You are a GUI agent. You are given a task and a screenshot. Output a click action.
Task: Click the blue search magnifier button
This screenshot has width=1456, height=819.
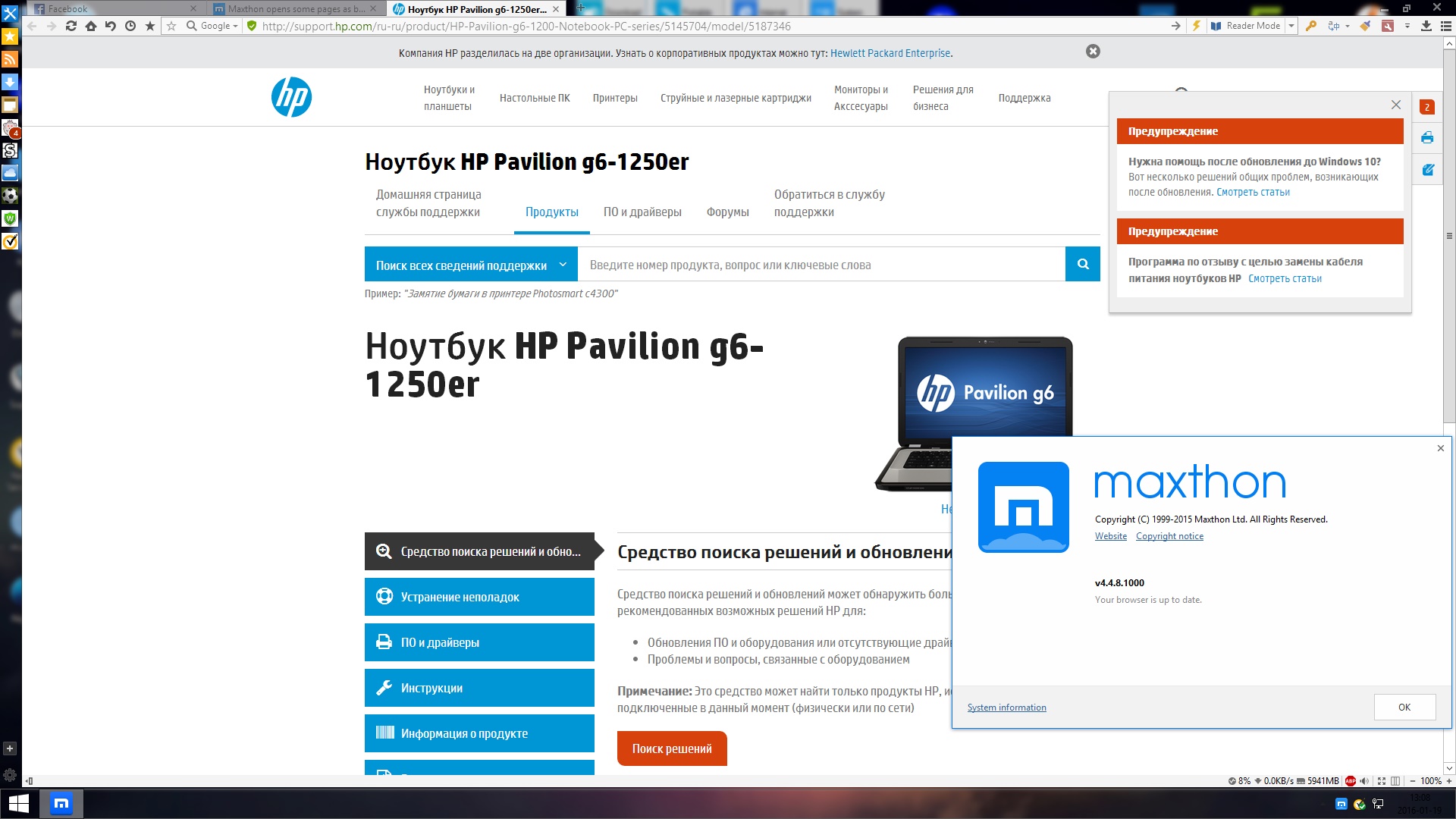pos(1083,264)
